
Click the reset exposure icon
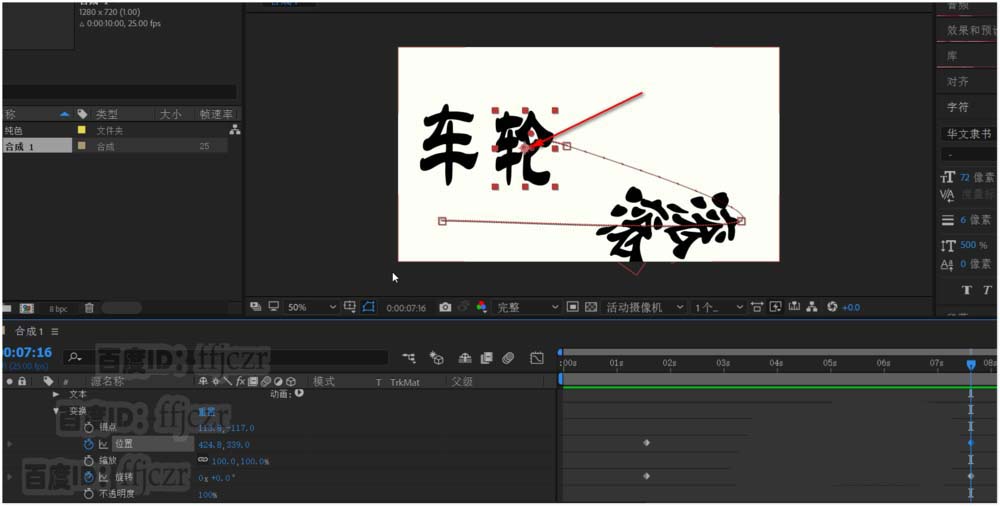tap(832, 307)
